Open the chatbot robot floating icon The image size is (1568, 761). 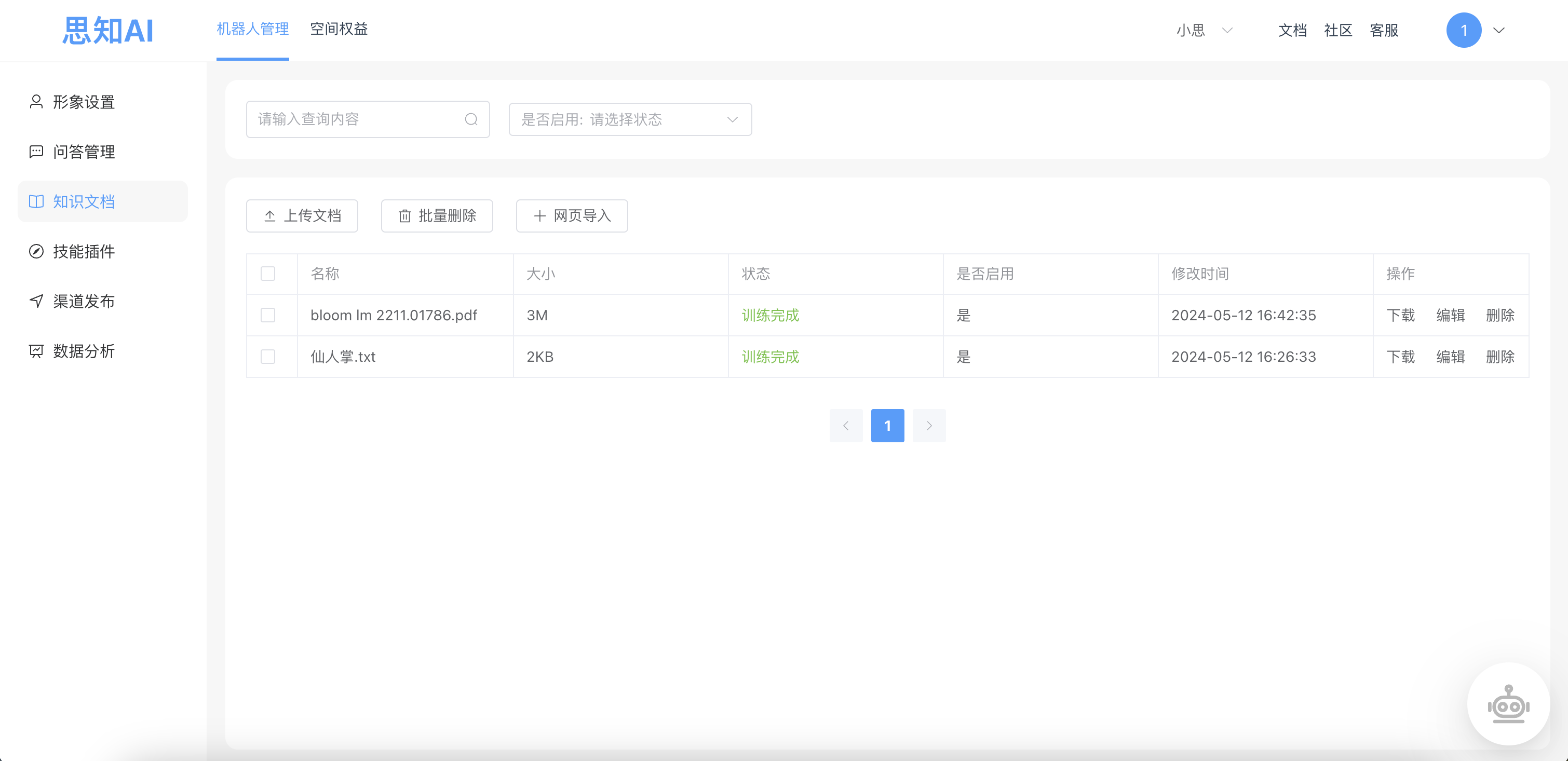click(x=1508, y=704)
